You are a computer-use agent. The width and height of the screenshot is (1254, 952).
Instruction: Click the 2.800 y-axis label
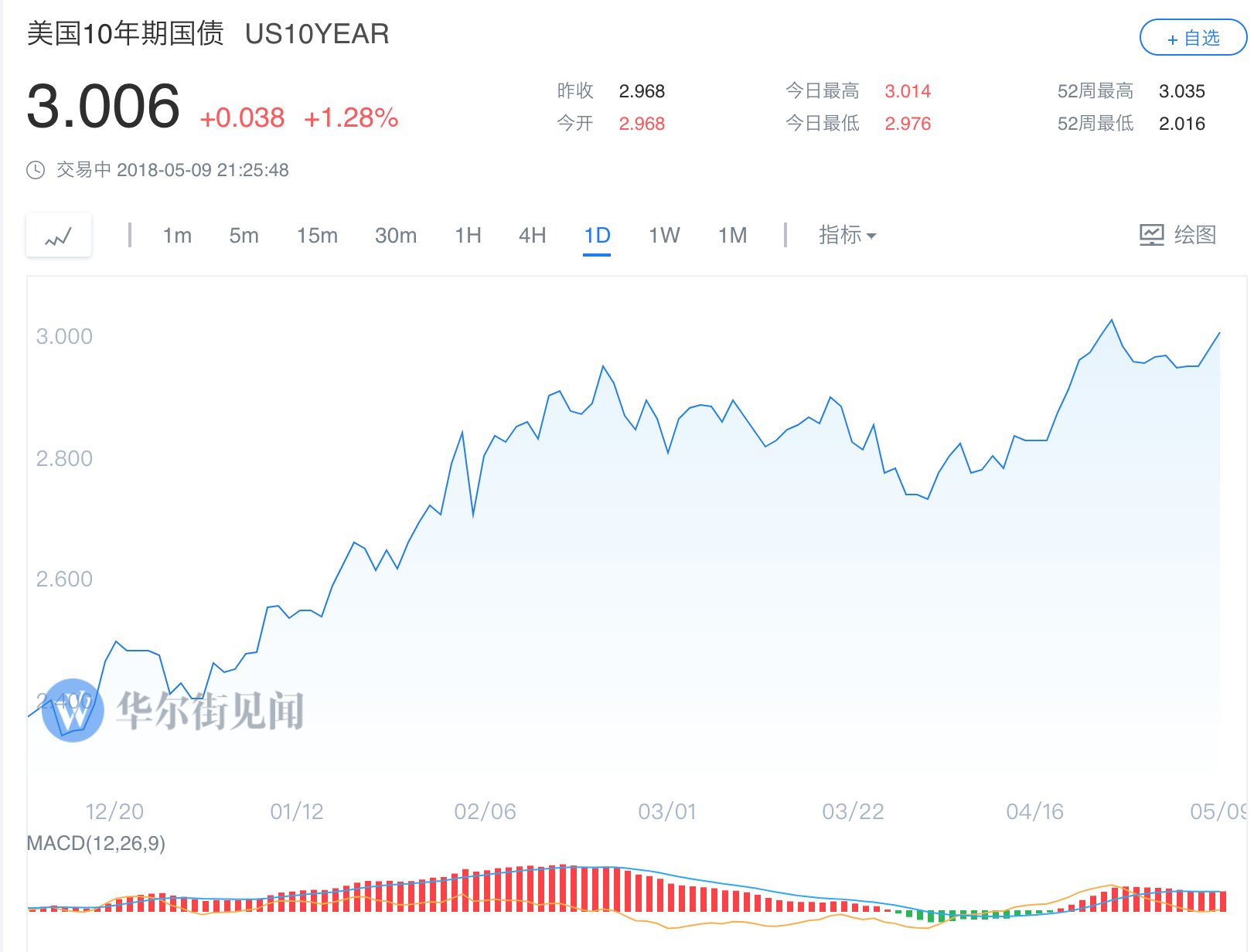tap(64, 458)
